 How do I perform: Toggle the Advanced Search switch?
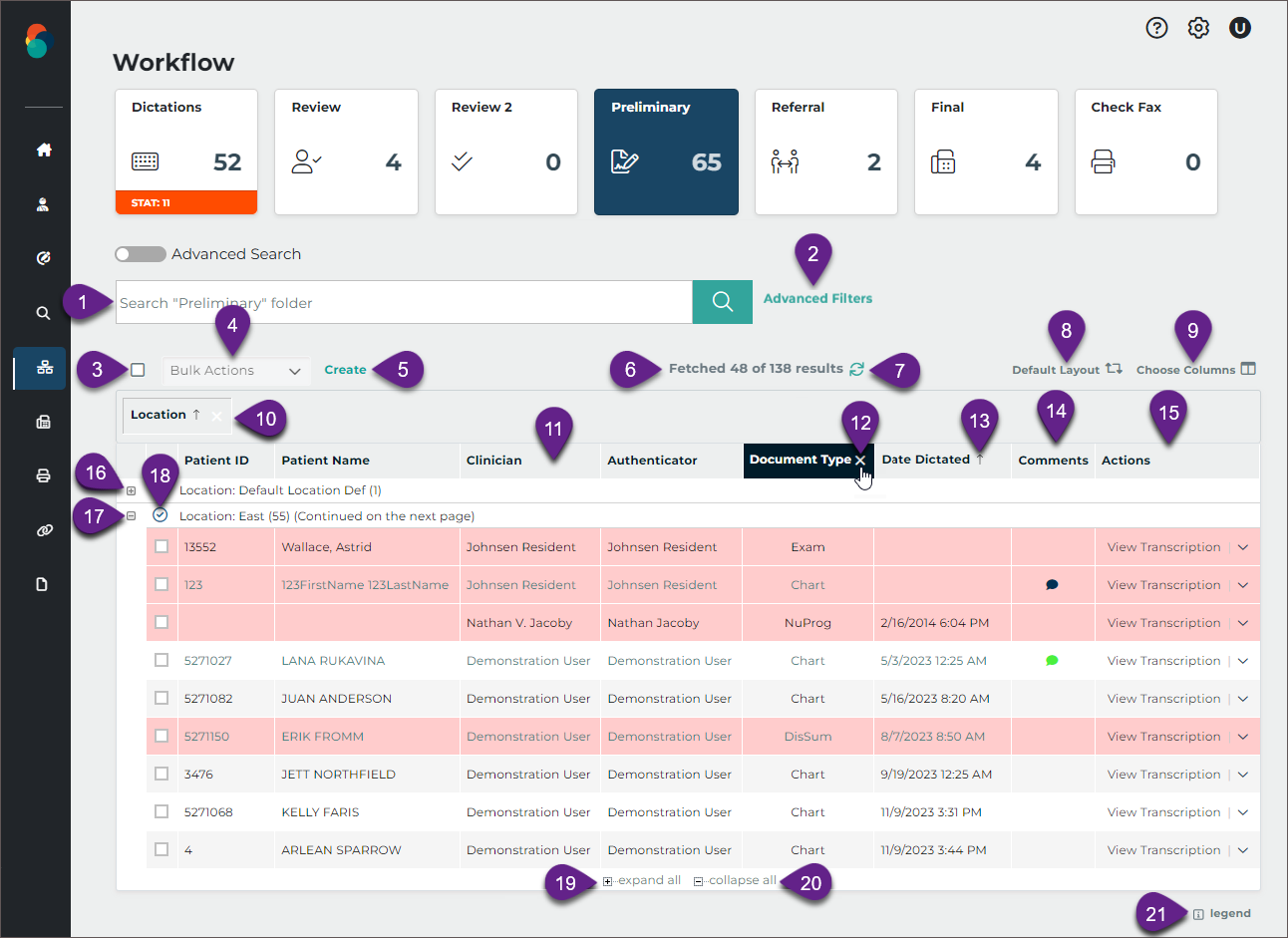[141, 254]
